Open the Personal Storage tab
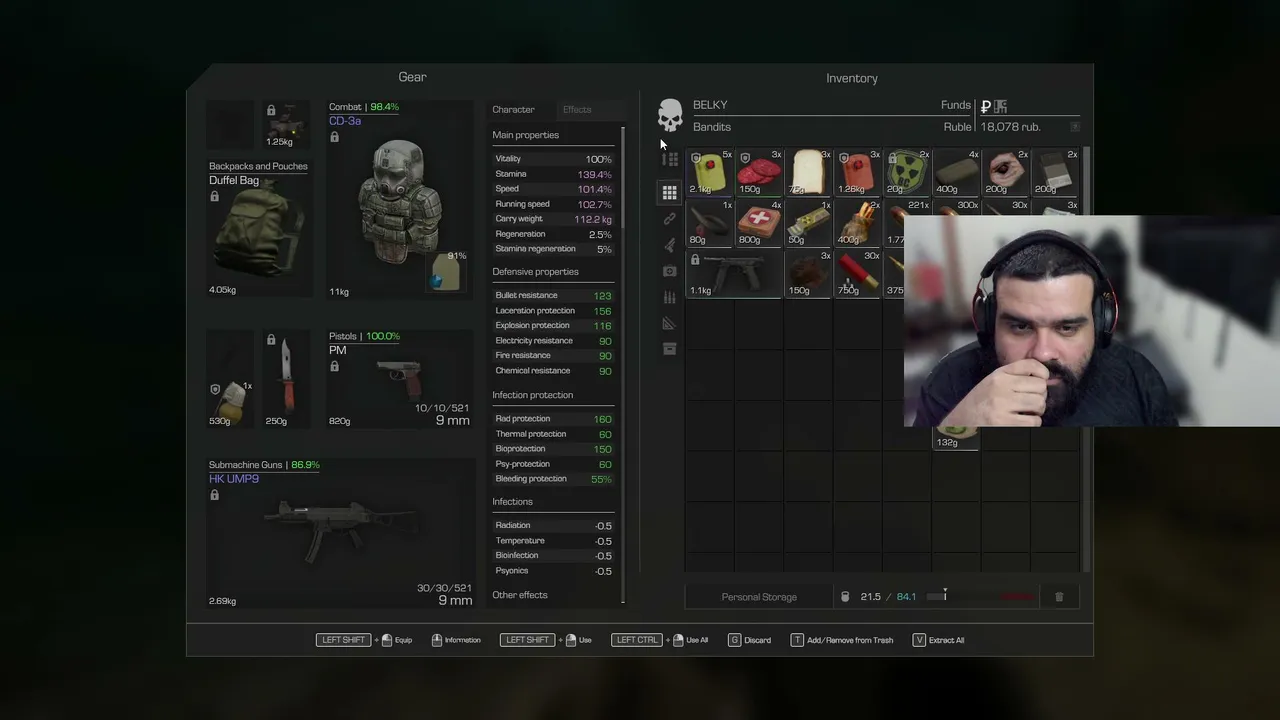1280x720 pixels. [x=759, y=597]
